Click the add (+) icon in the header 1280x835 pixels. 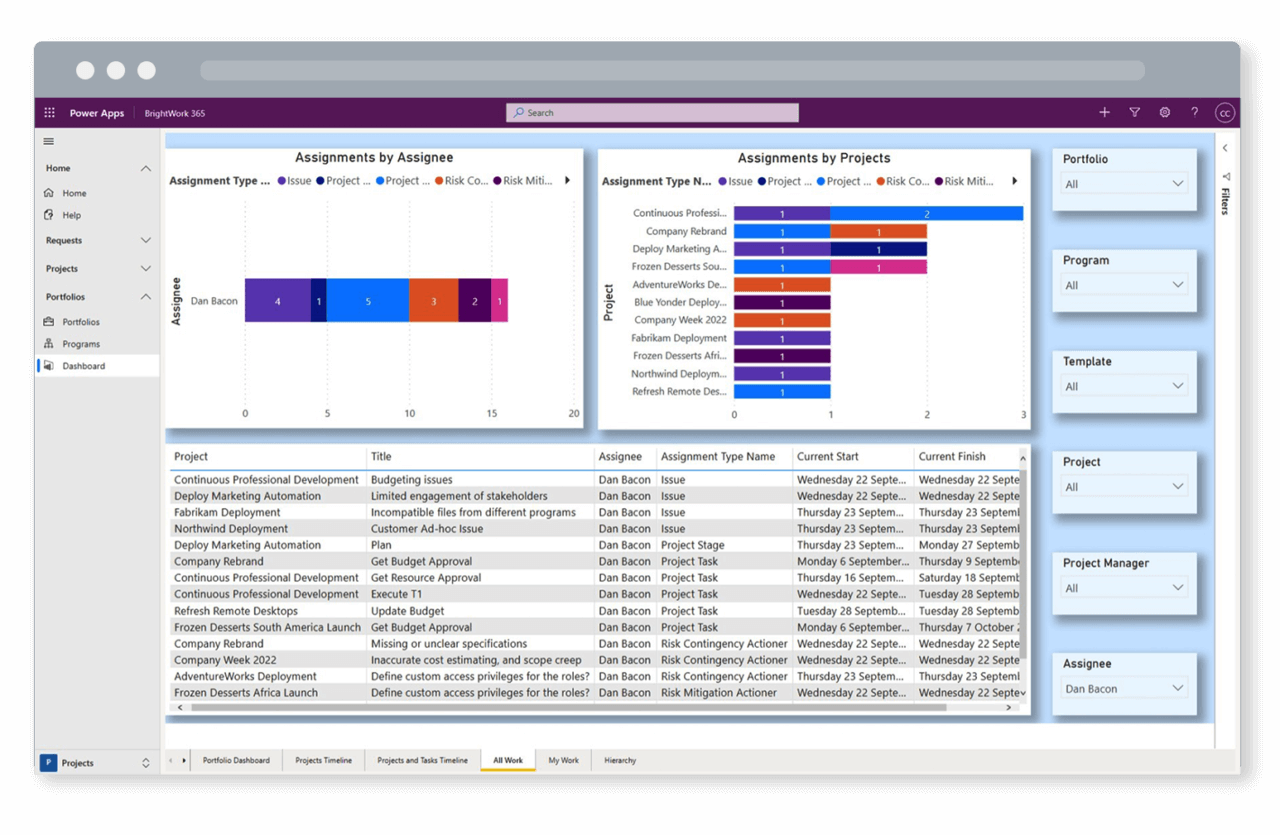tap(1104, 112)
